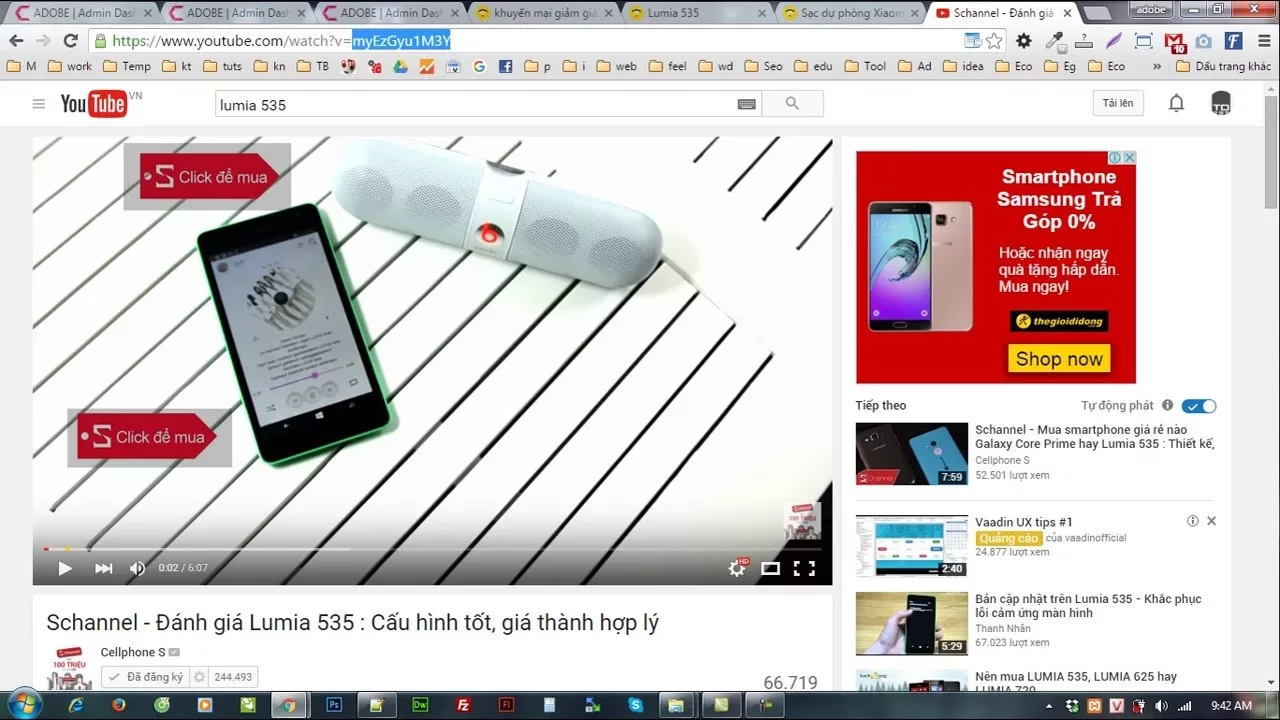Screen dimensions: 1280x720
Task: Open the color picker eyedropper extension
Action: pyautogui.click(x=1054, y=41)
